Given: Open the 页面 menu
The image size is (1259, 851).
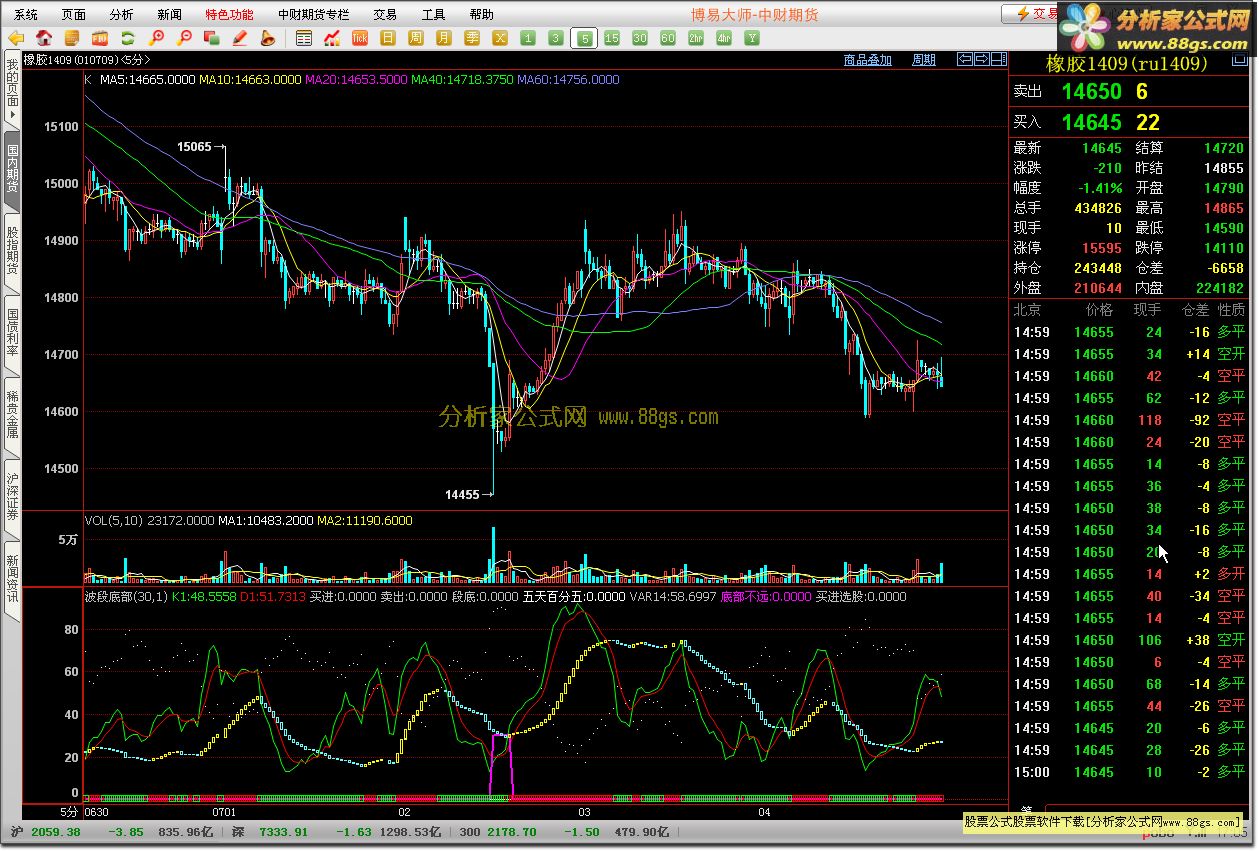Looking at the screenshot, I should pyautogui.click(x=74, y=14).
